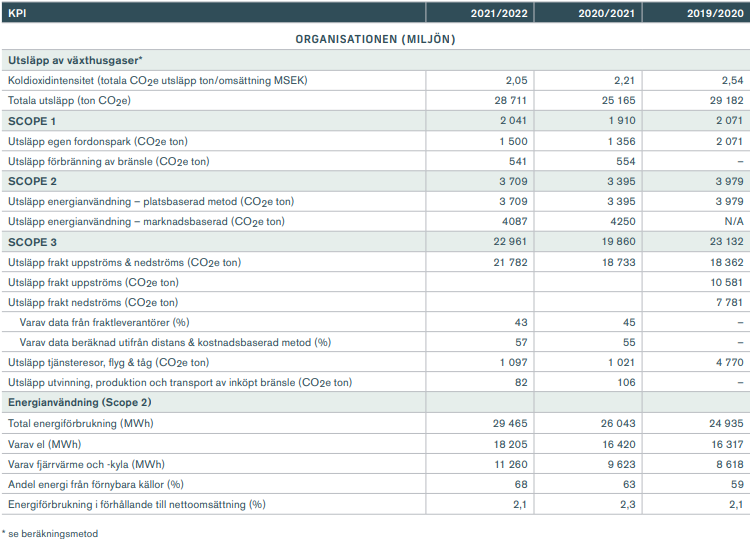This screenshot has width=750, height=539.
Task: Click nedströms value 7 781
Action: click(x=730, y=303)
